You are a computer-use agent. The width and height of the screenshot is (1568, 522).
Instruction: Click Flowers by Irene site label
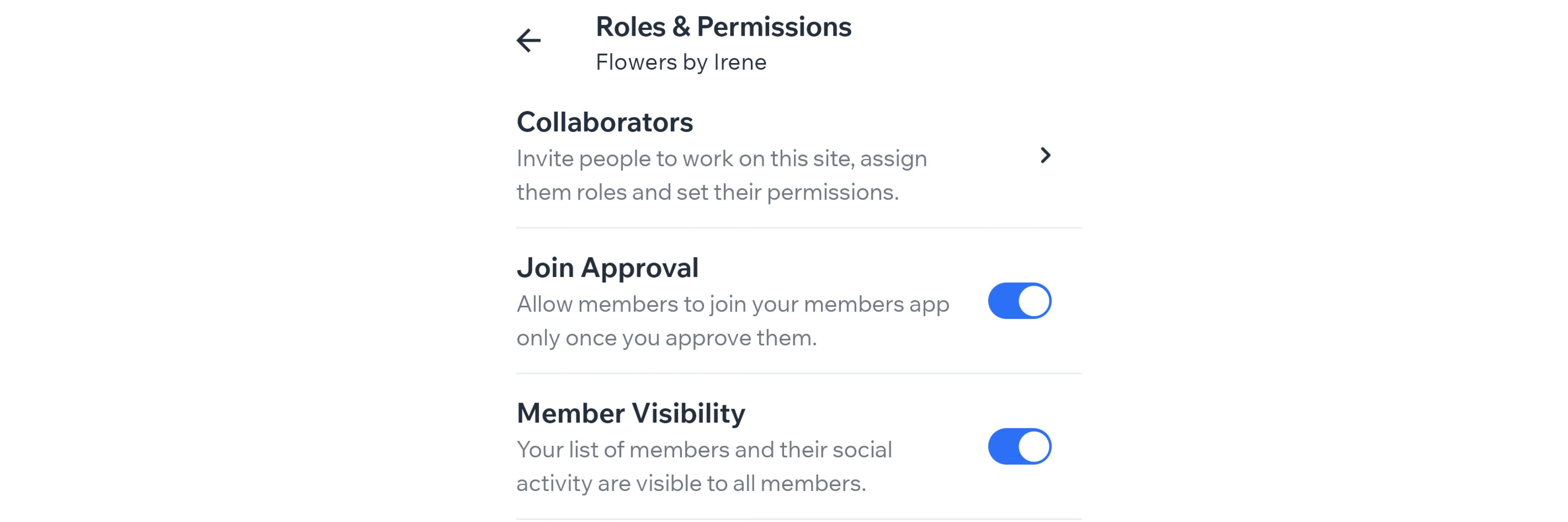681,62
